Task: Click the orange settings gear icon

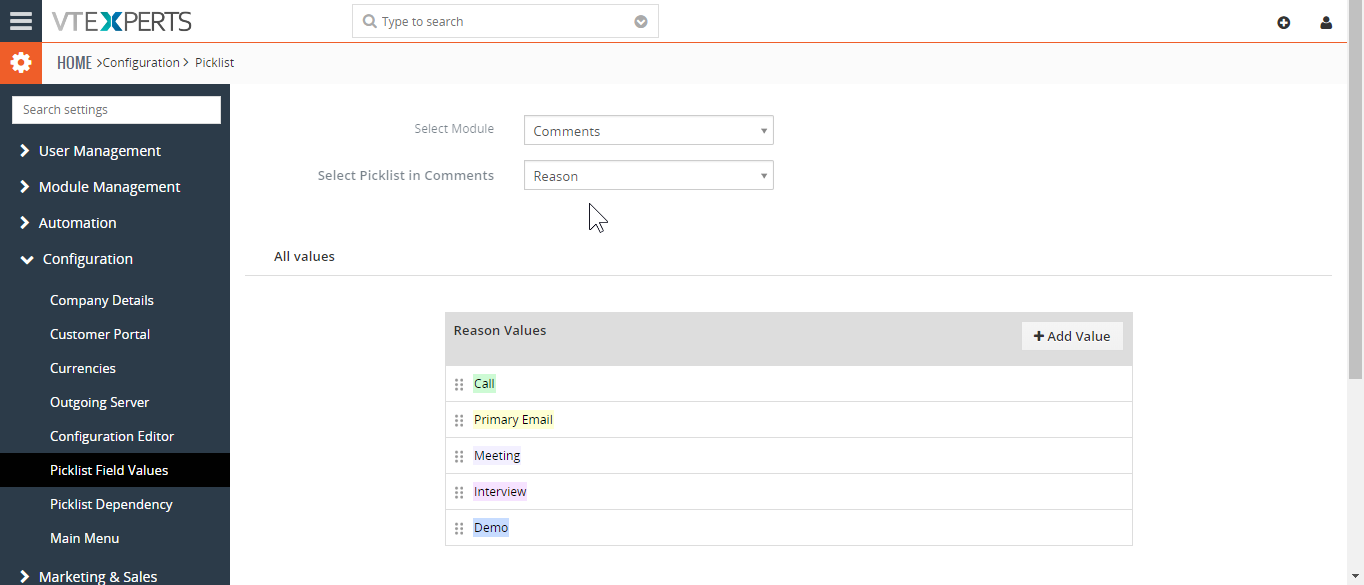Action: pyautogui.click(x=21, y=63)
